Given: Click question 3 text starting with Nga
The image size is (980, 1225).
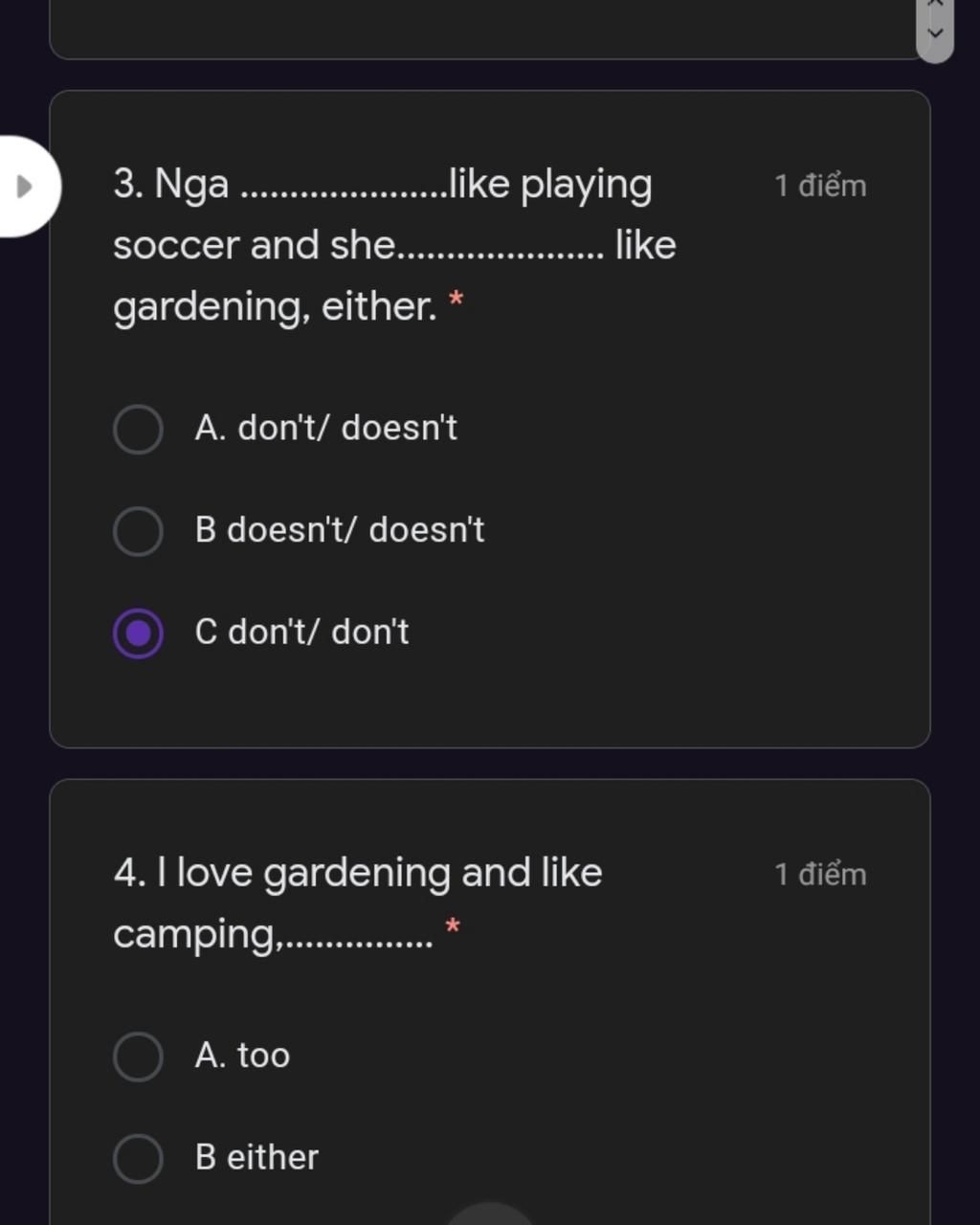Looking at the screenshot, I should pos(383,185).
